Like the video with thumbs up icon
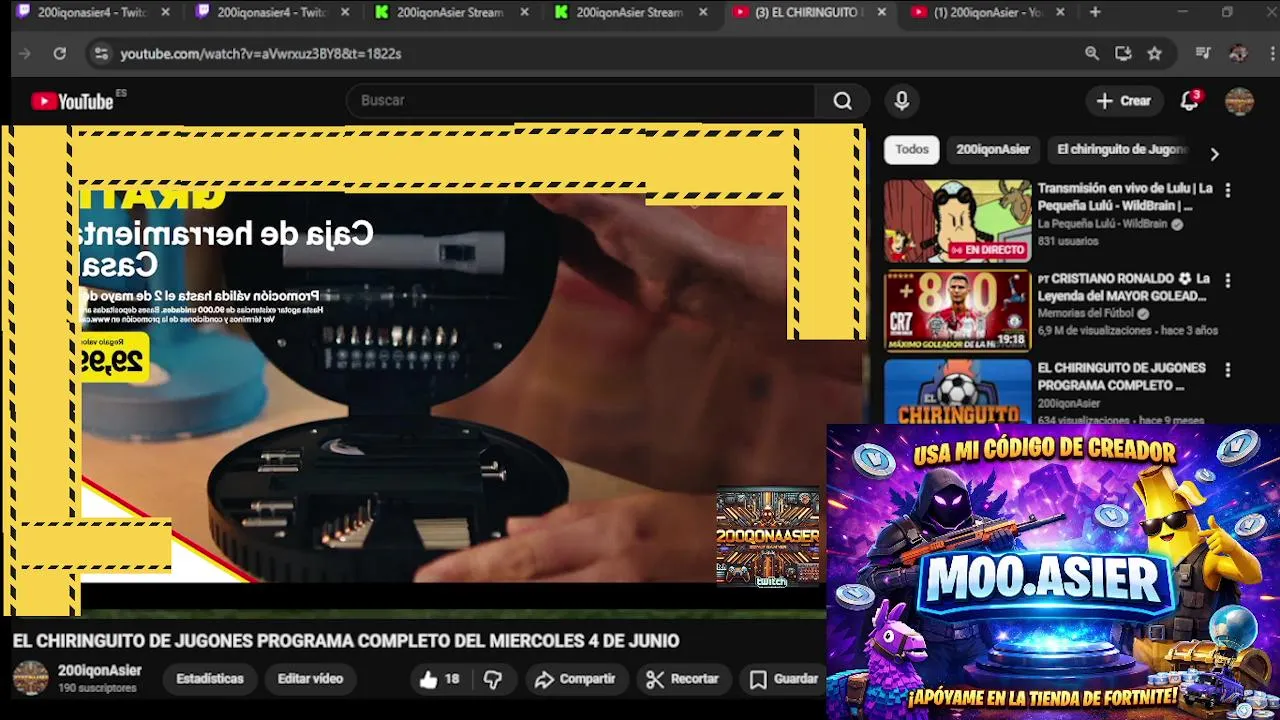Viewport: 1280px width, 720px height. coord(429,680)
